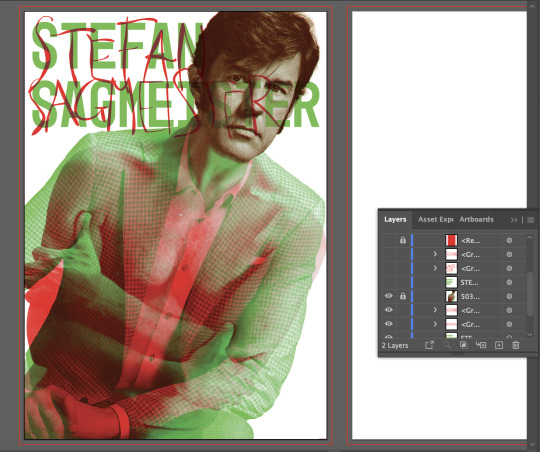Click the red <Re...> layer thumbnail
The image size is (540, 452).
click(x=451, y=240)
